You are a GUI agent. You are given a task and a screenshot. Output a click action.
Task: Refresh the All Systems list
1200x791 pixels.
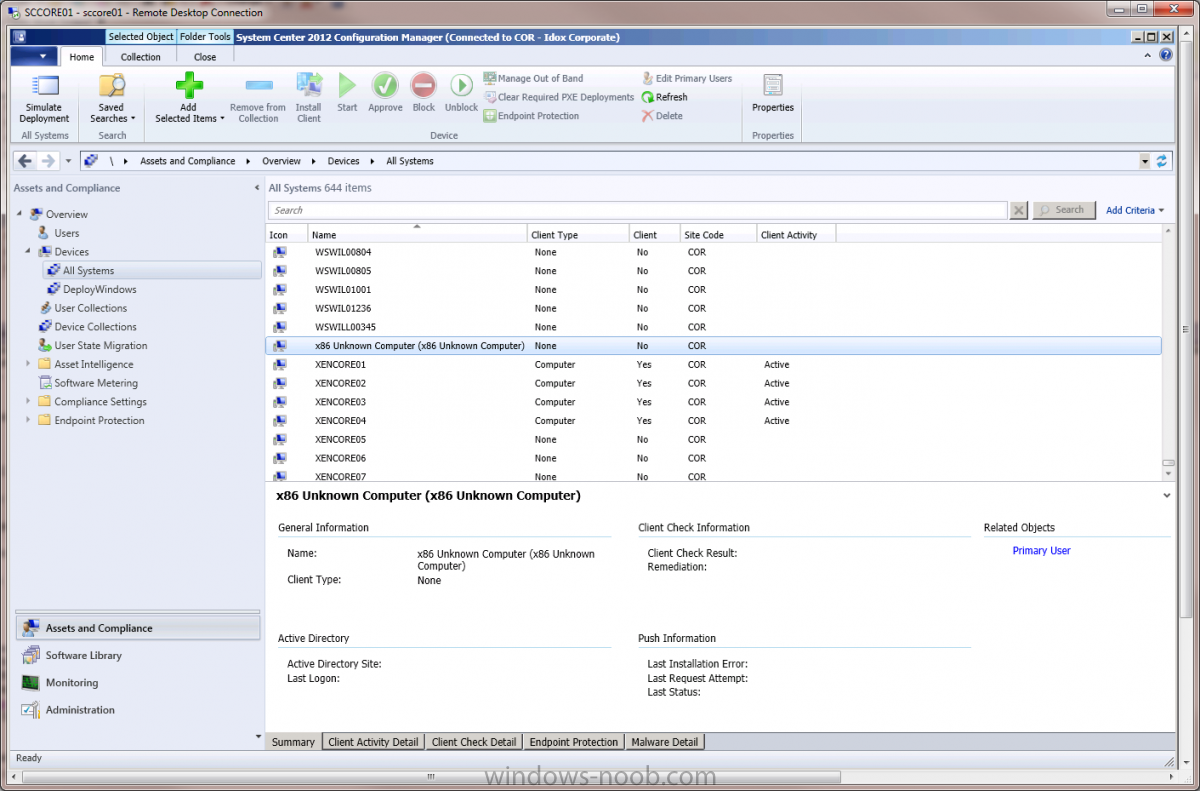tap(664, 97)
